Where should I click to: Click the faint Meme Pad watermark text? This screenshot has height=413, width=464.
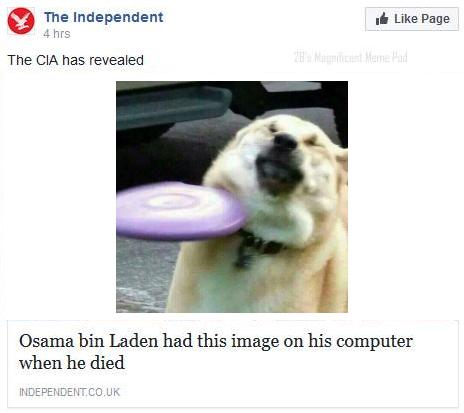[x=351, y=57]
